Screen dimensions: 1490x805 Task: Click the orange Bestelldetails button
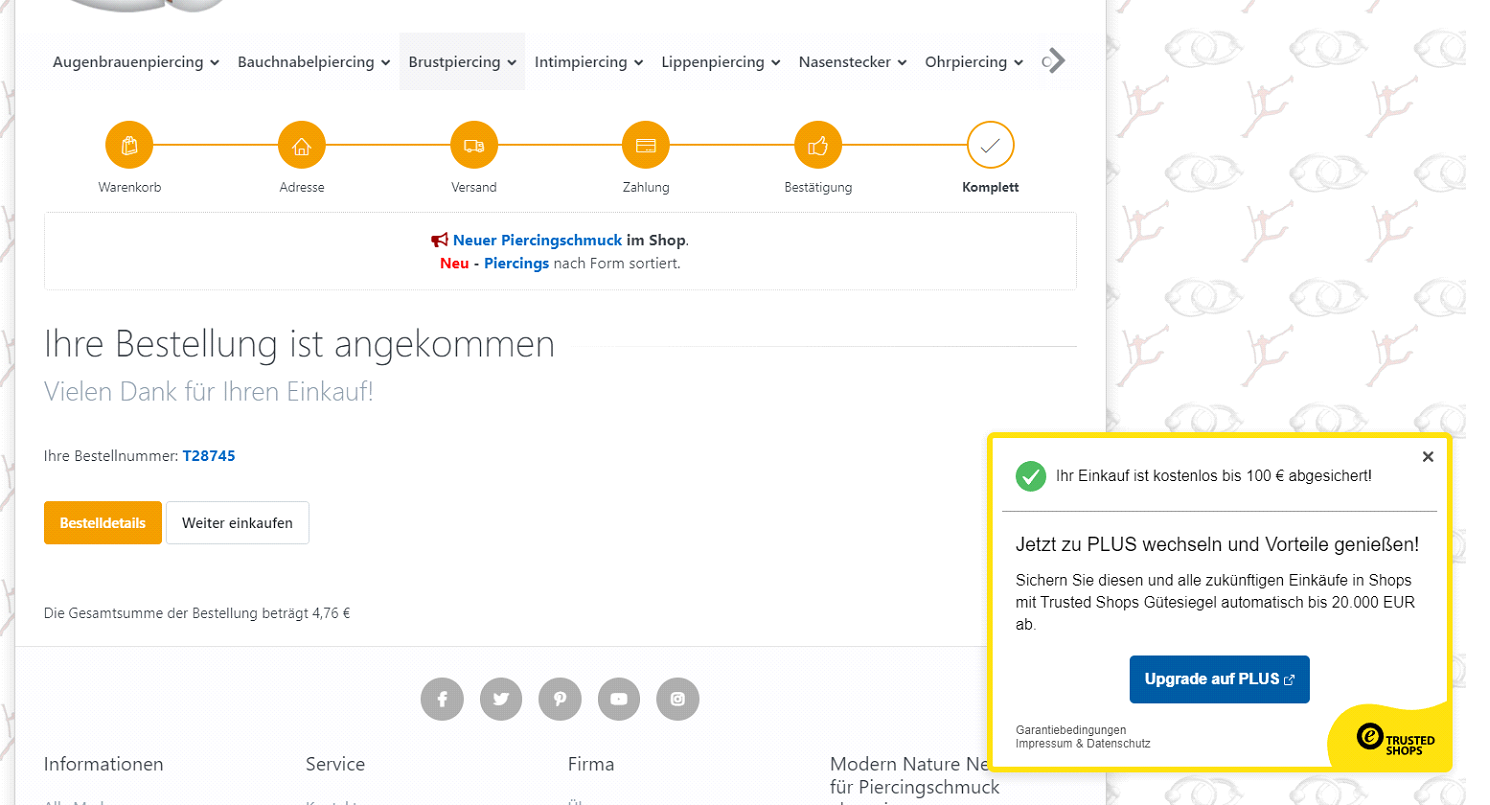103,523
